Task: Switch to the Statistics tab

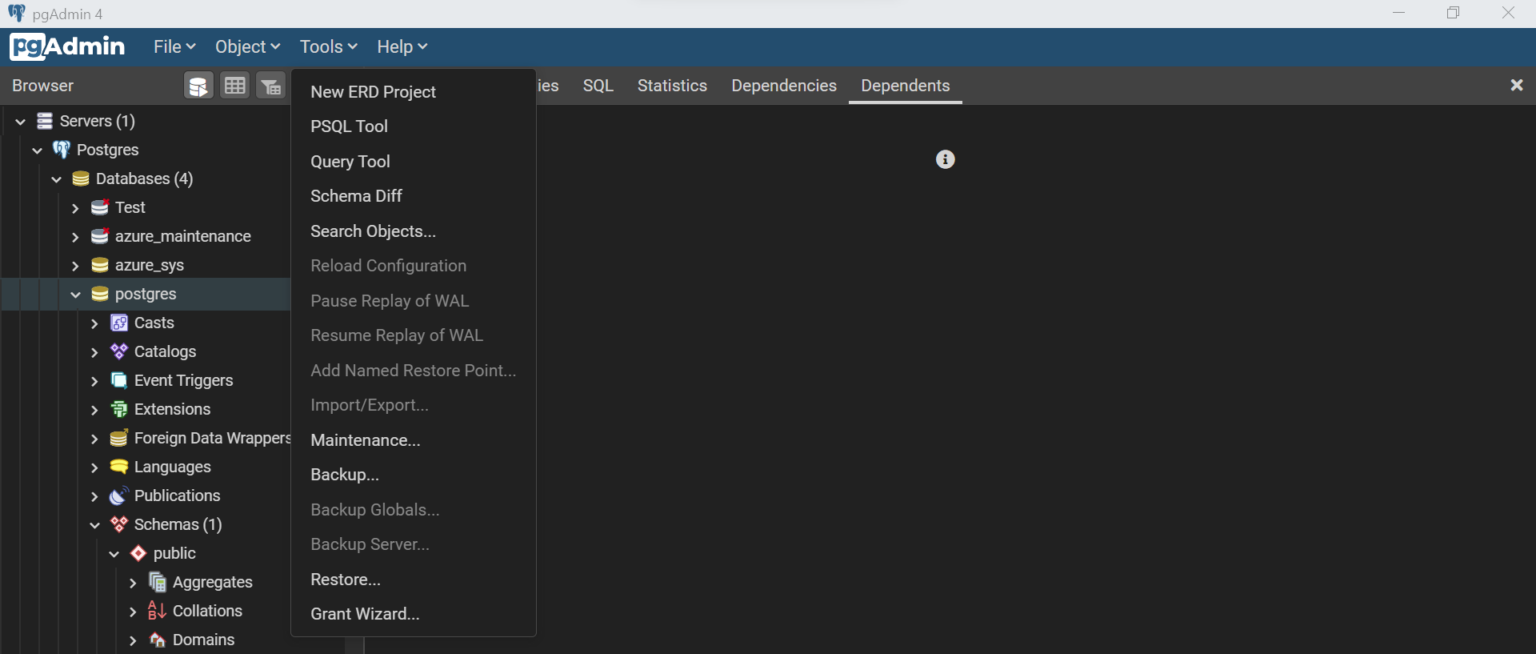Action: tap(671, 85)
